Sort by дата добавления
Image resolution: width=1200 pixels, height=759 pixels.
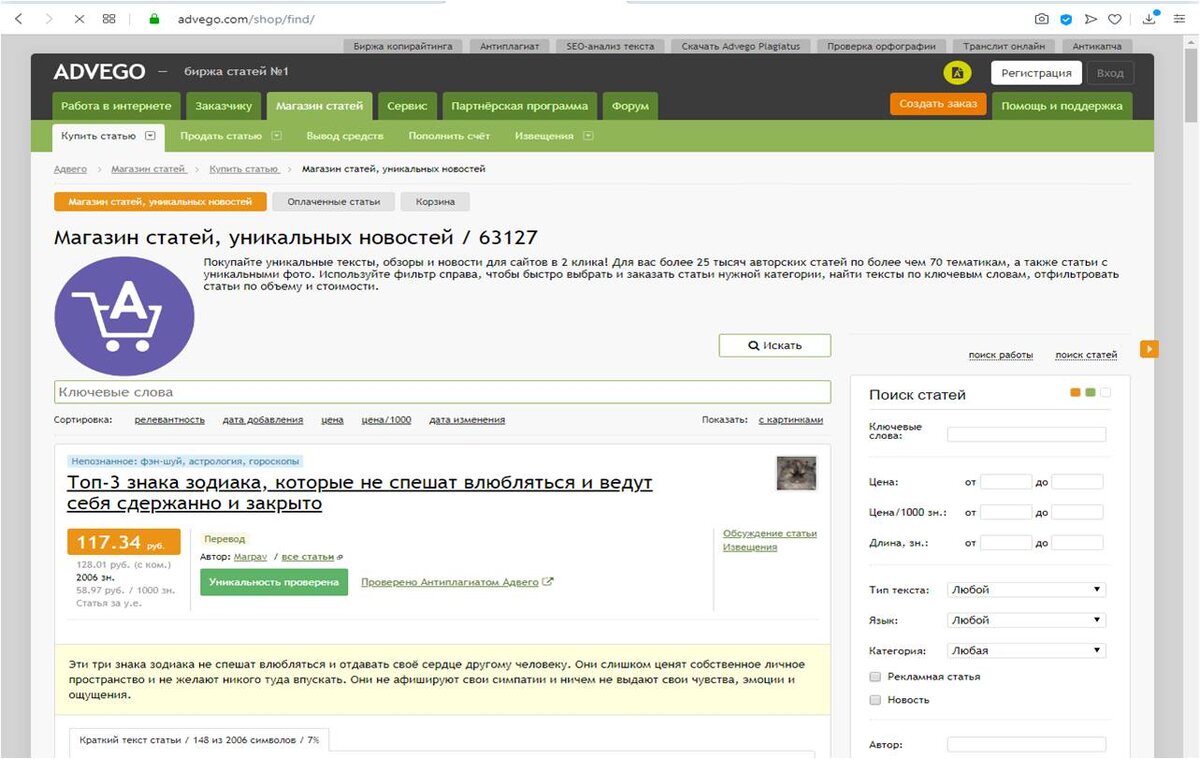pyautogui.click(x=263, y=420)
